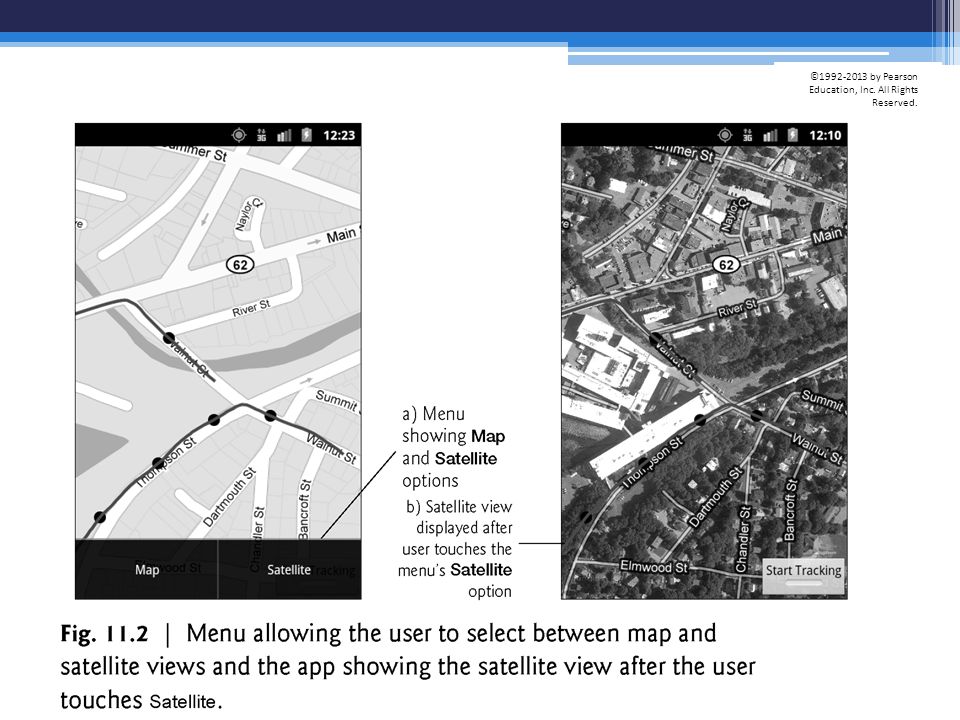Click the River St label on the satellite view

click(x=737, y=309)
